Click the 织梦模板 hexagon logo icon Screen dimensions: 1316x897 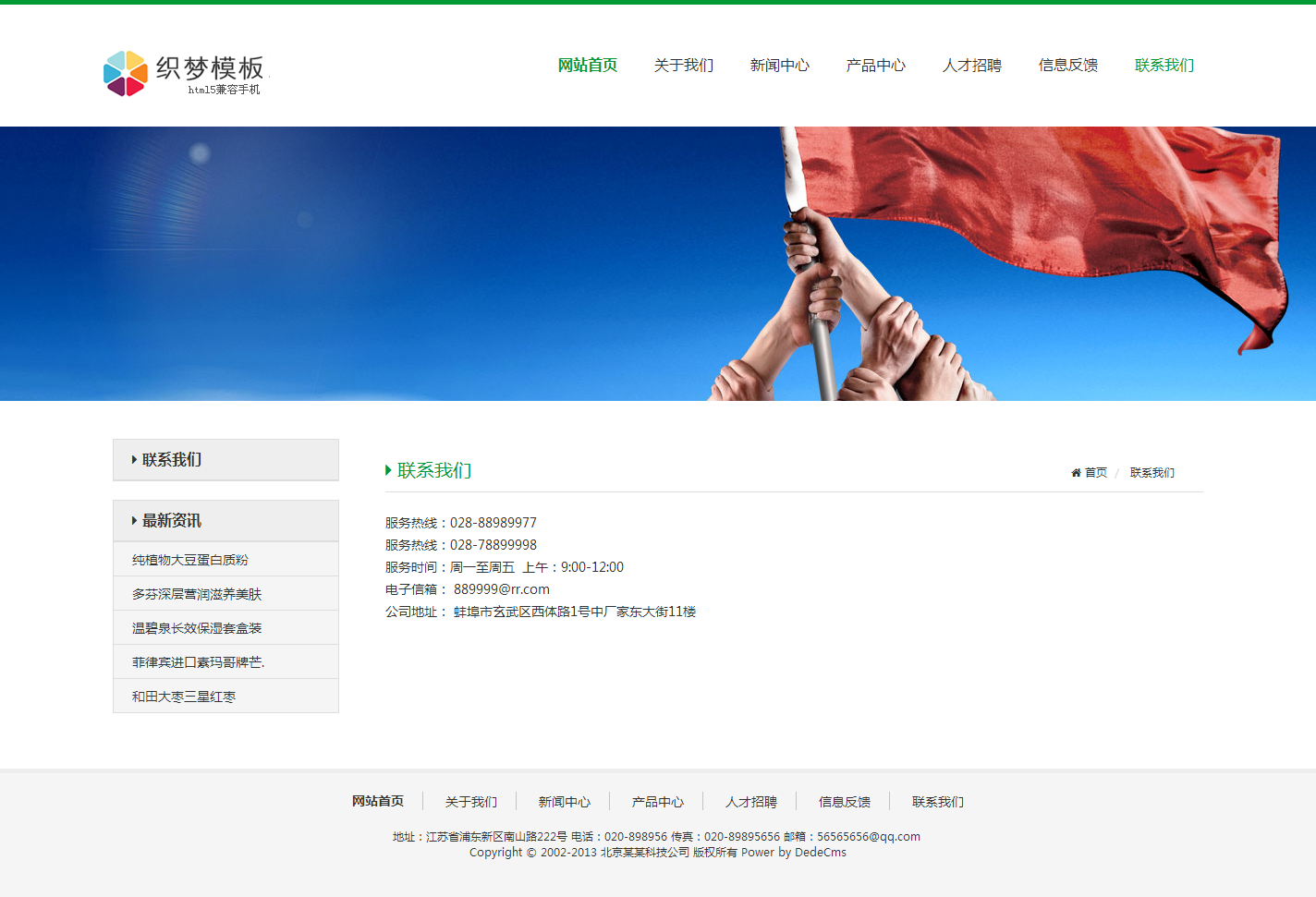pos(126,74)
